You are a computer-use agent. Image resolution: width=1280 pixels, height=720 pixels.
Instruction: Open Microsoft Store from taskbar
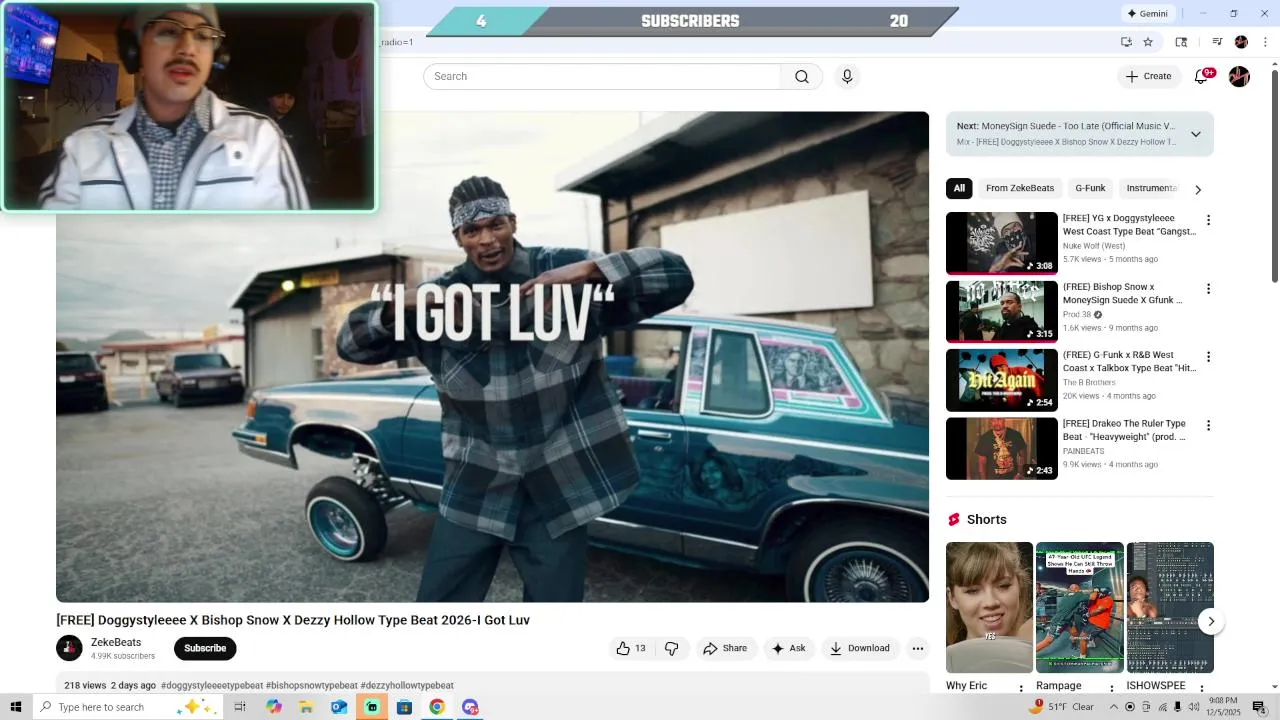(x=404, y=707)
